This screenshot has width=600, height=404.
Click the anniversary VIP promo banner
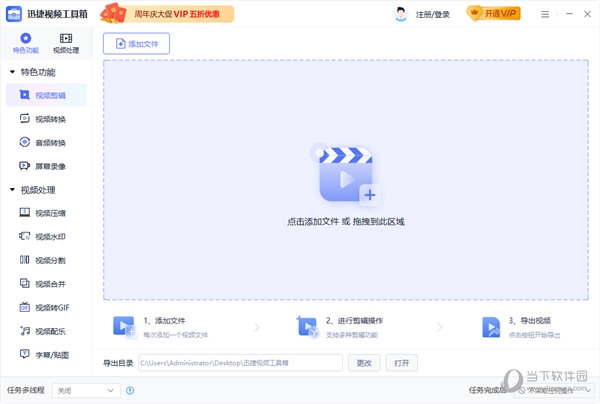point(167,14)
